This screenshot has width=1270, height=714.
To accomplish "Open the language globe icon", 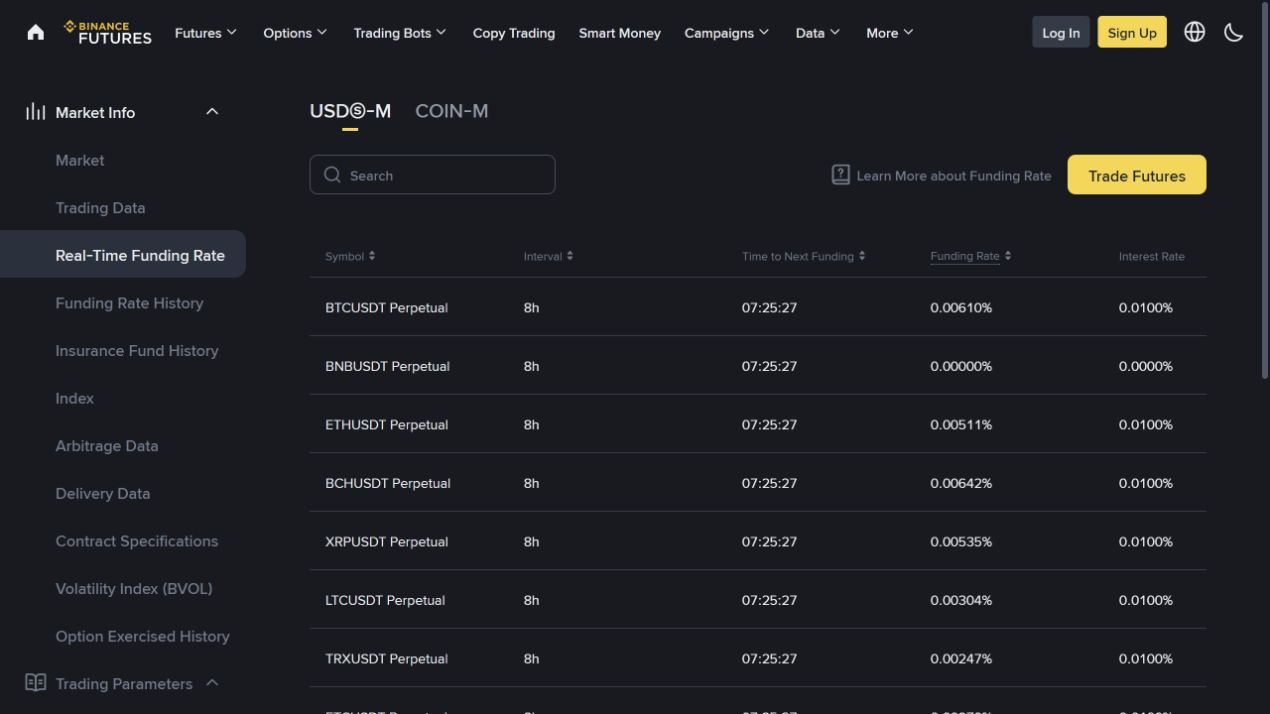I will point(1194,32).
